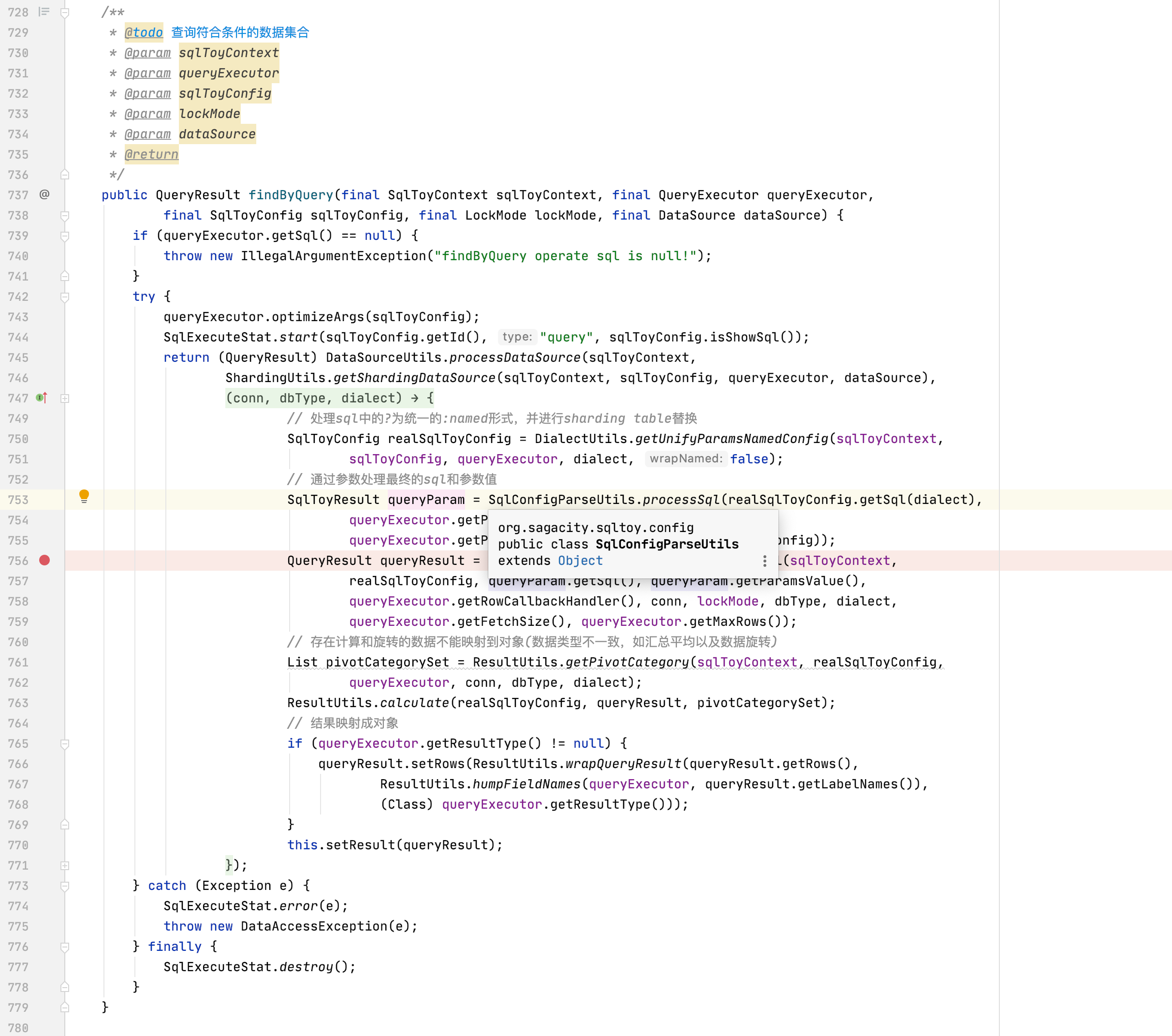
Task: Collapse the catch block on line 773
Action: pos(65,886)
